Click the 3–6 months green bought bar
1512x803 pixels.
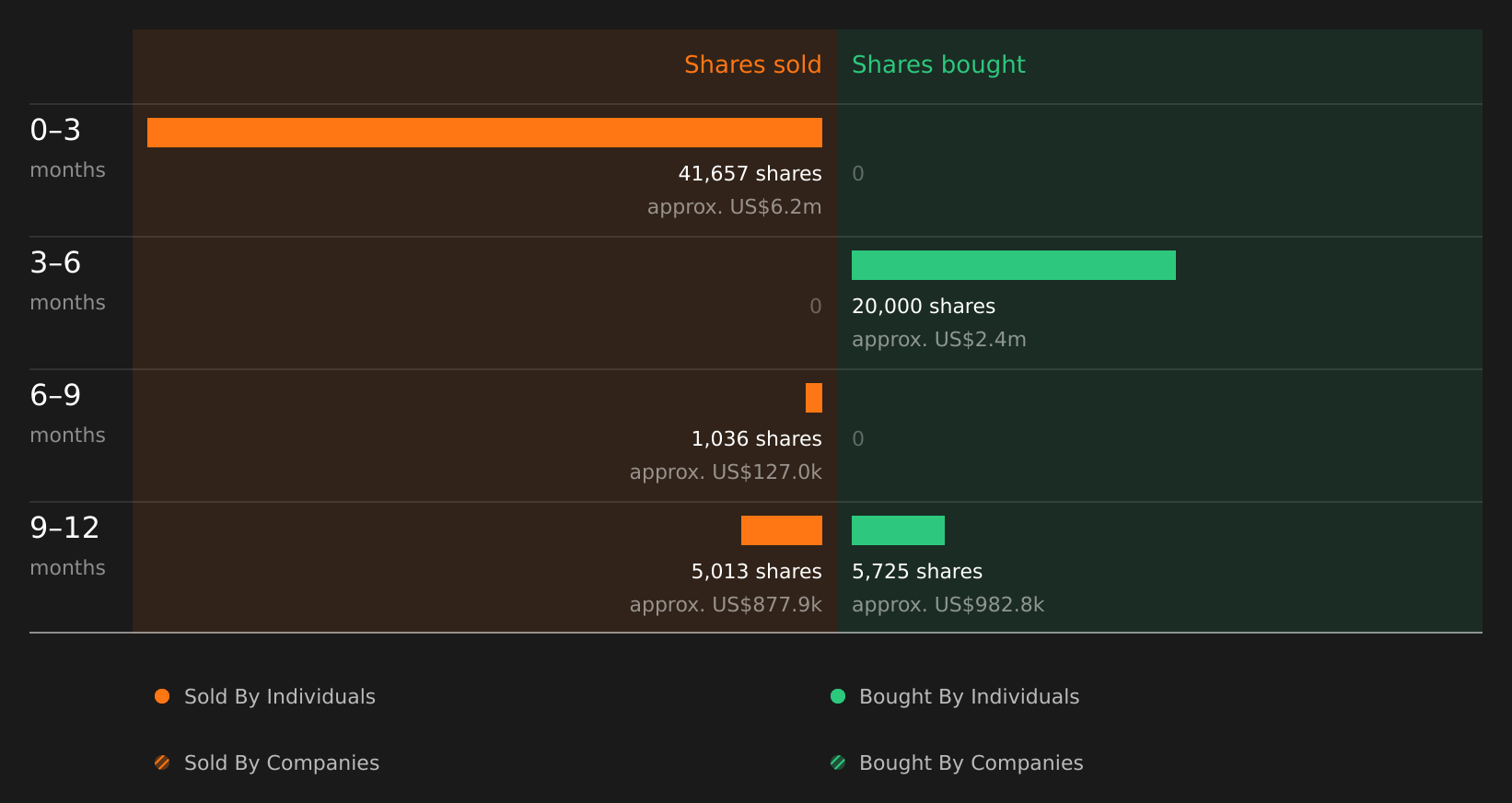point(1014,265)
